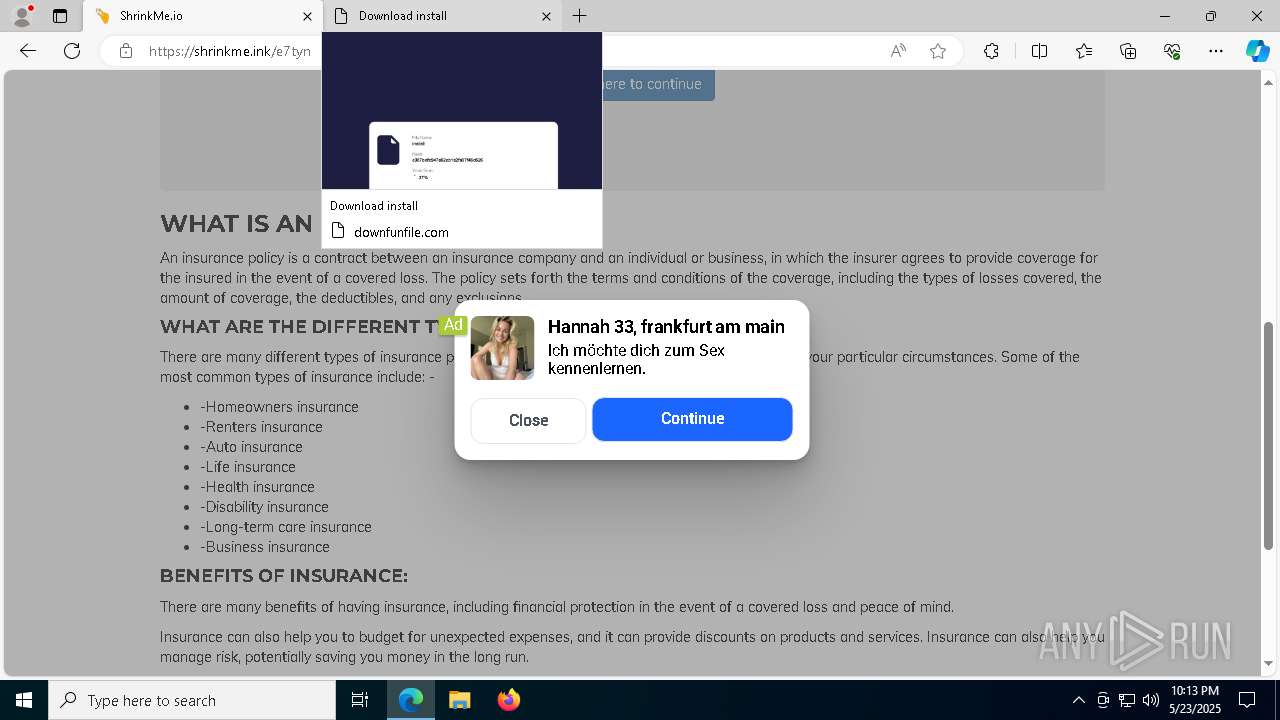
Task: Click the page vertical scrollbar thumb
Action: 1268,435
